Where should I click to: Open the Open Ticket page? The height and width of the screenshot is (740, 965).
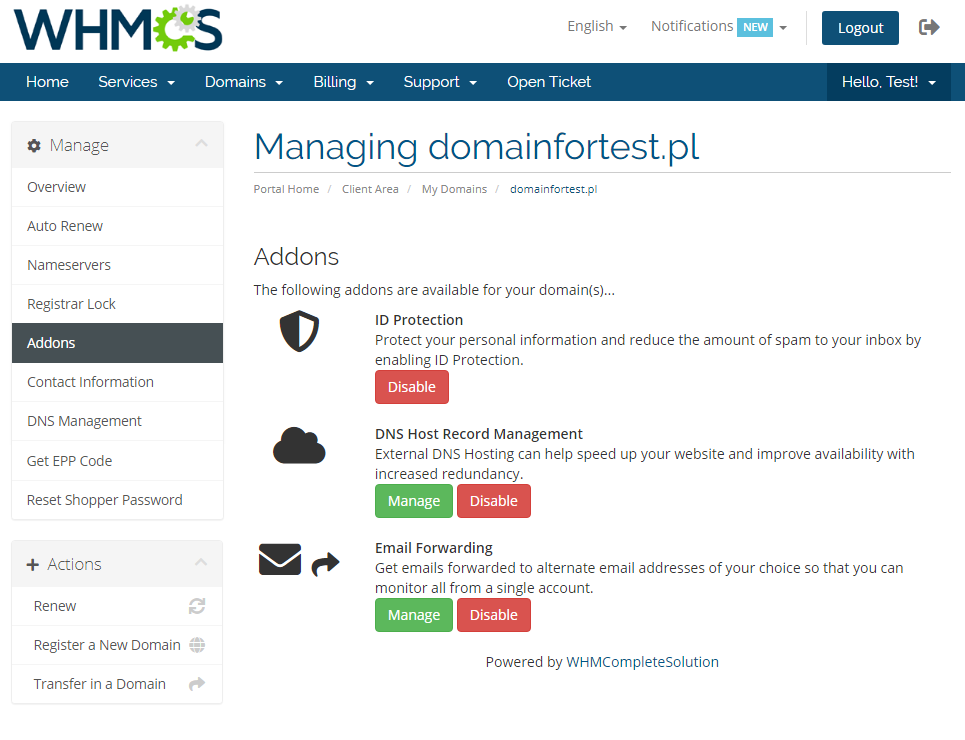point(549,82)
